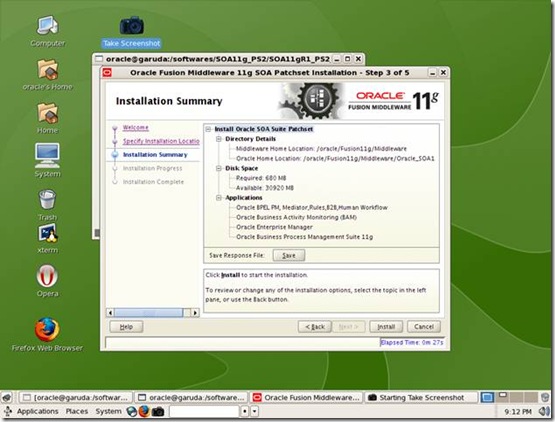Click the Oracle icon in installer title bar

[107, 73]
